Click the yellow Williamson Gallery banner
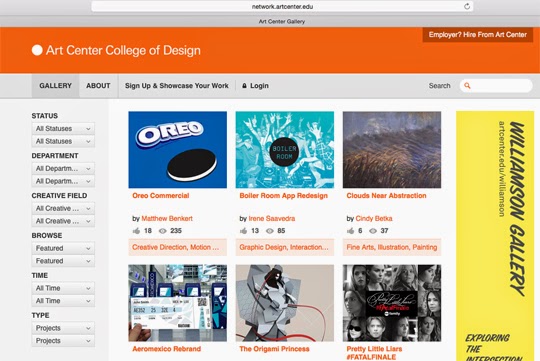 (x=495, y=236)
